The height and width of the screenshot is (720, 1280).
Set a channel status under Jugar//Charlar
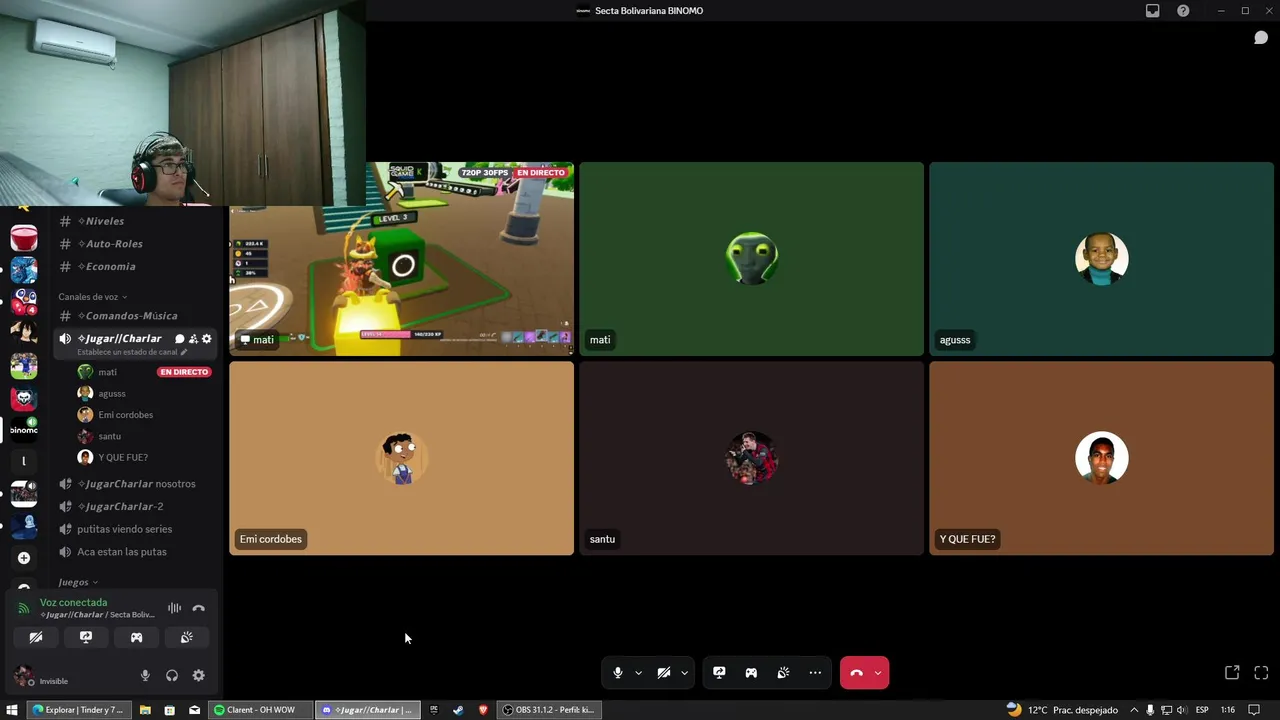(132, 352)
